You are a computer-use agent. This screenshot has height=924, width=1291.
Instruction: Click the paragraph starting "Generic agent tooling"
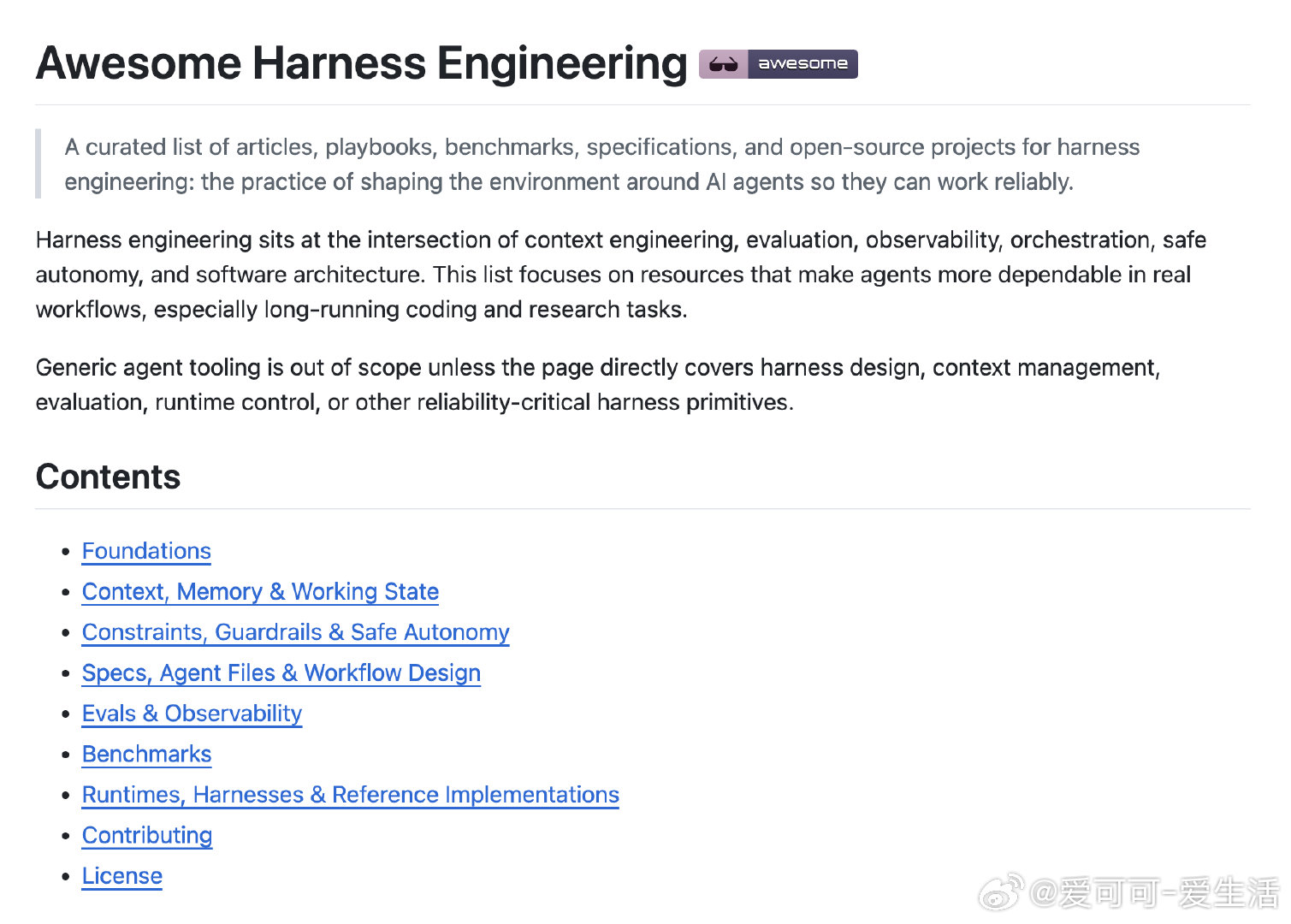click(x=598, y=385)
